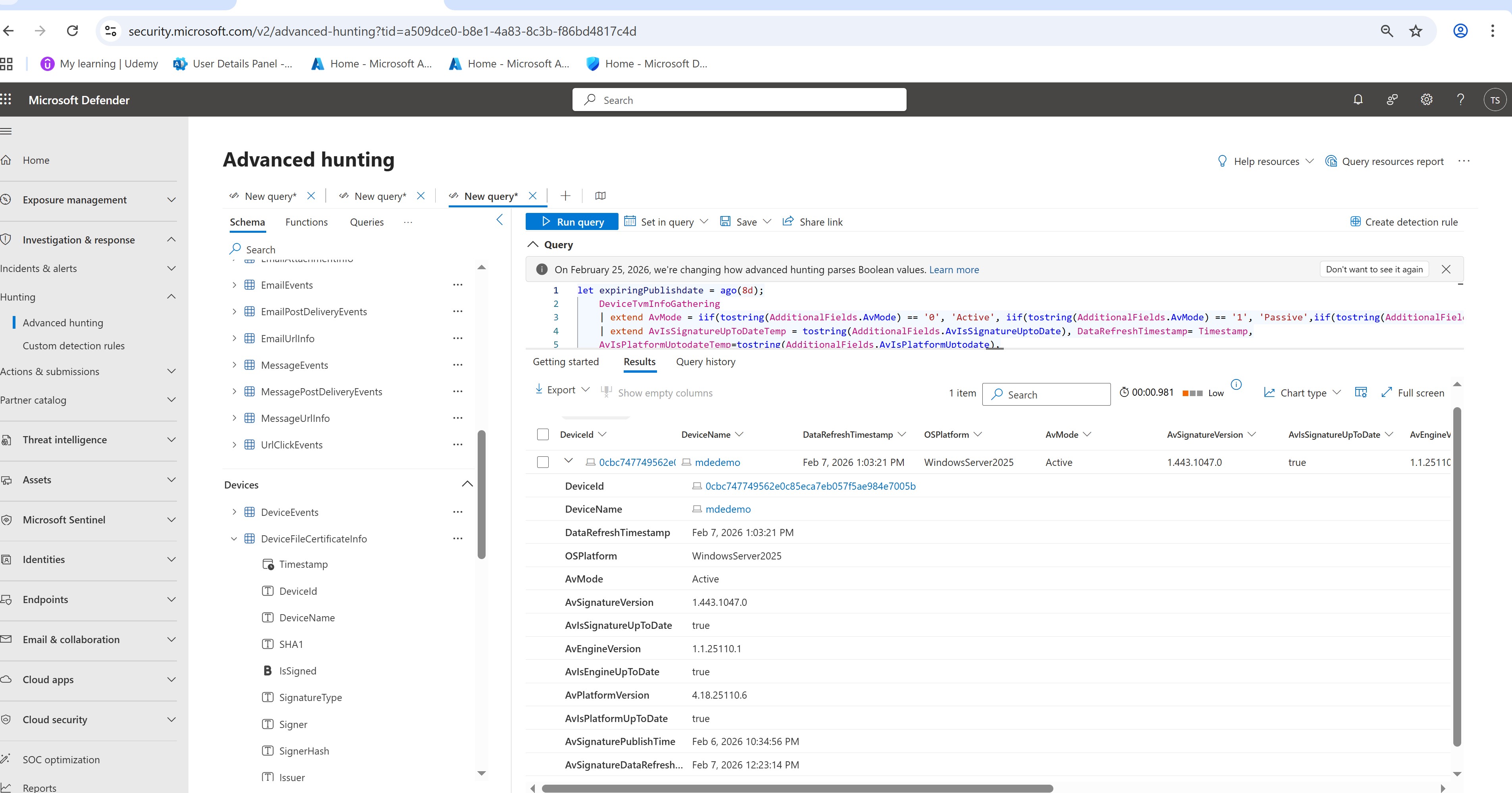Switch to the Query history tab
This screenshot has height=793, width=1512.
coord(705,362)
